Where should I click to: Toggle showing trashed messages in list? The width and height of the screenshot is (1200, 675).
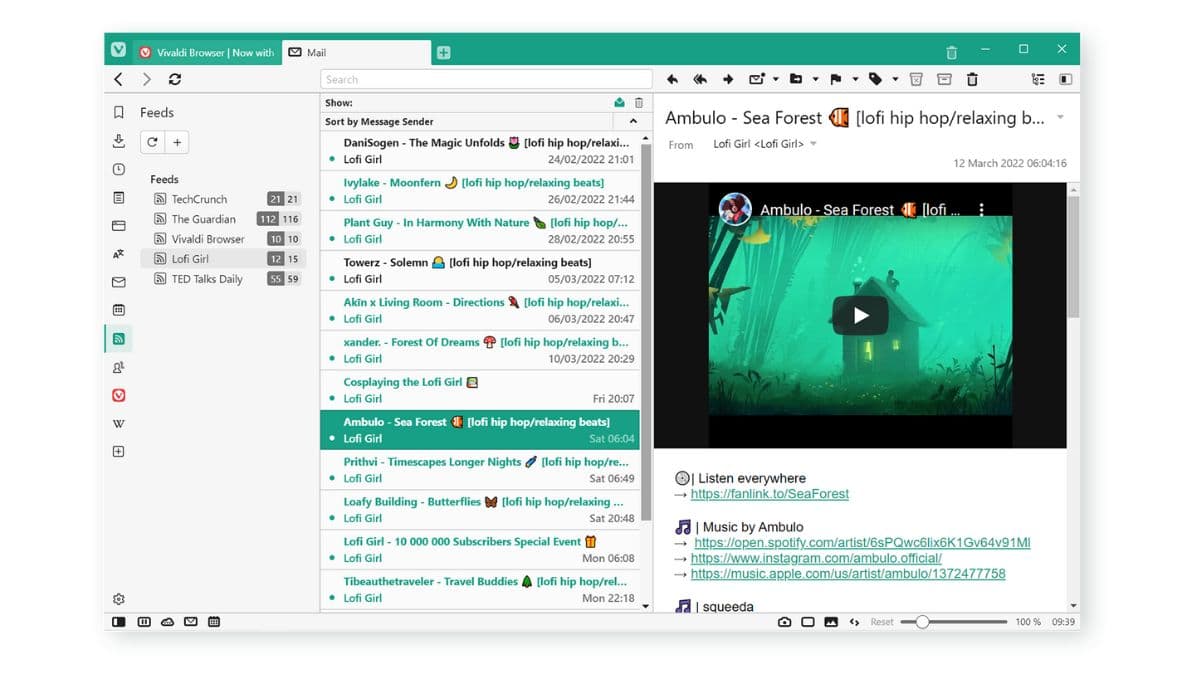point(639,102)
